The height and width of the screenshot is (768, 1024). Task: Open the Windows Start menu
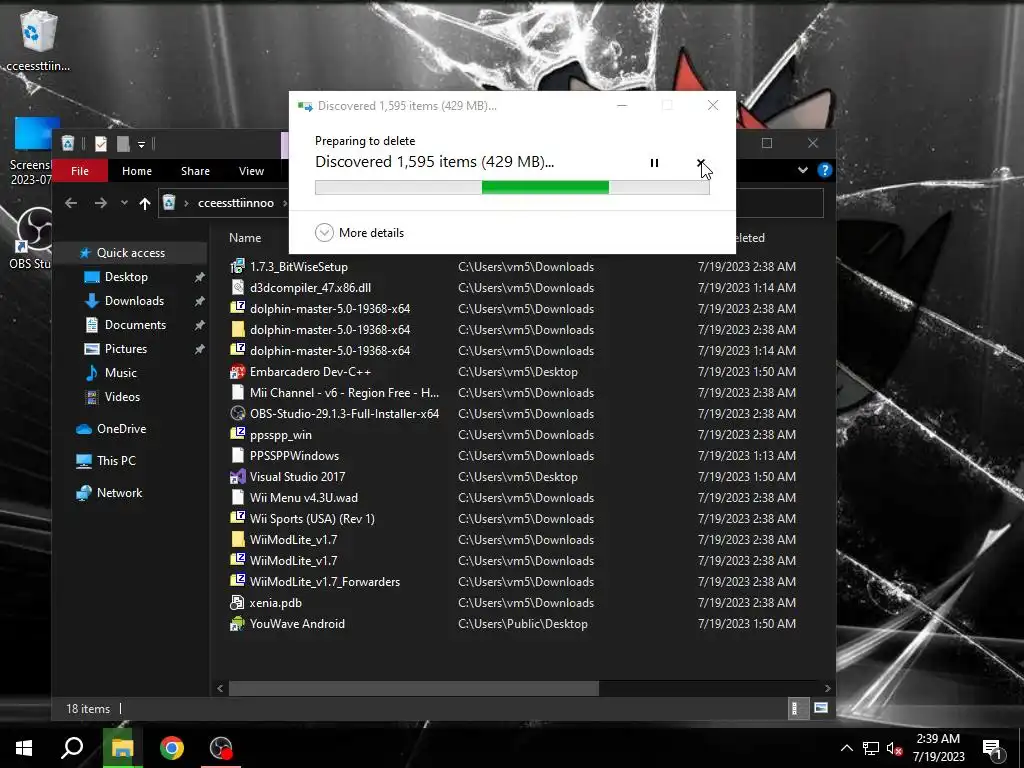point(24,748)
